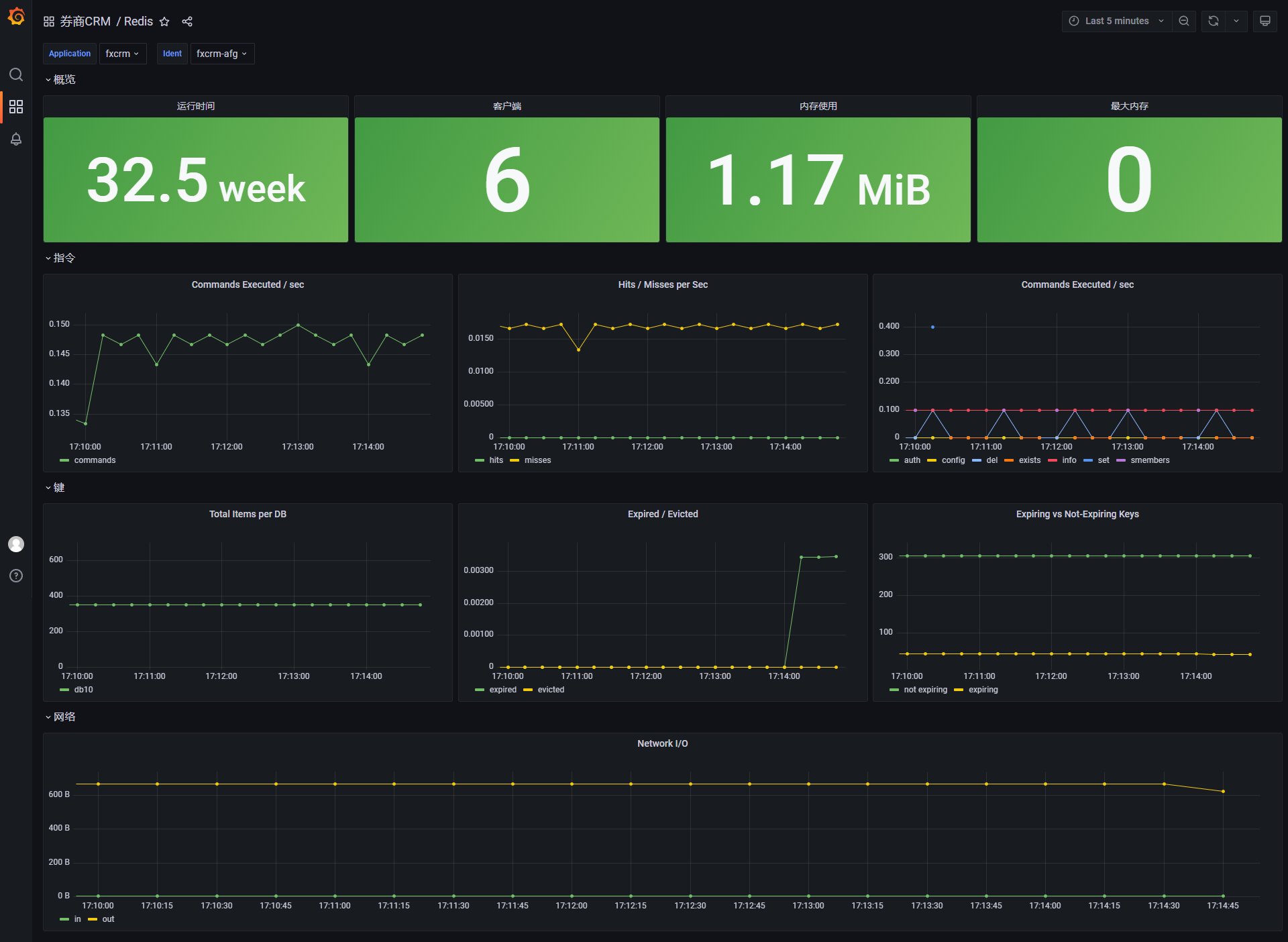The width and height of the screenshot is (1288, 942).
Task: Click the 券商CRM folder breadcrumb link
Action: (x=85, y=21)
